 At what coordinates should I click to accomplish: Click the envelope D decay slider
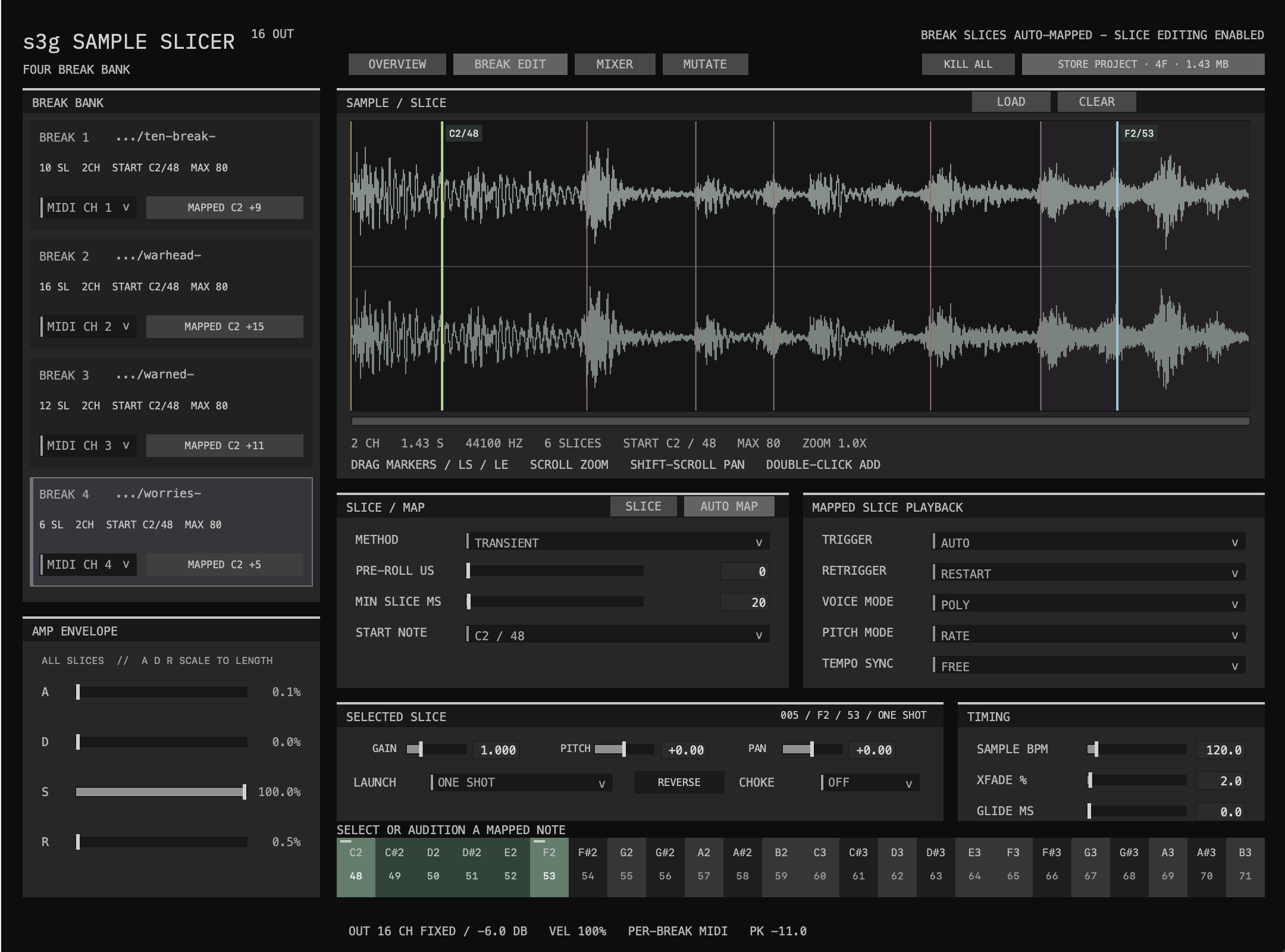[161, 742]
